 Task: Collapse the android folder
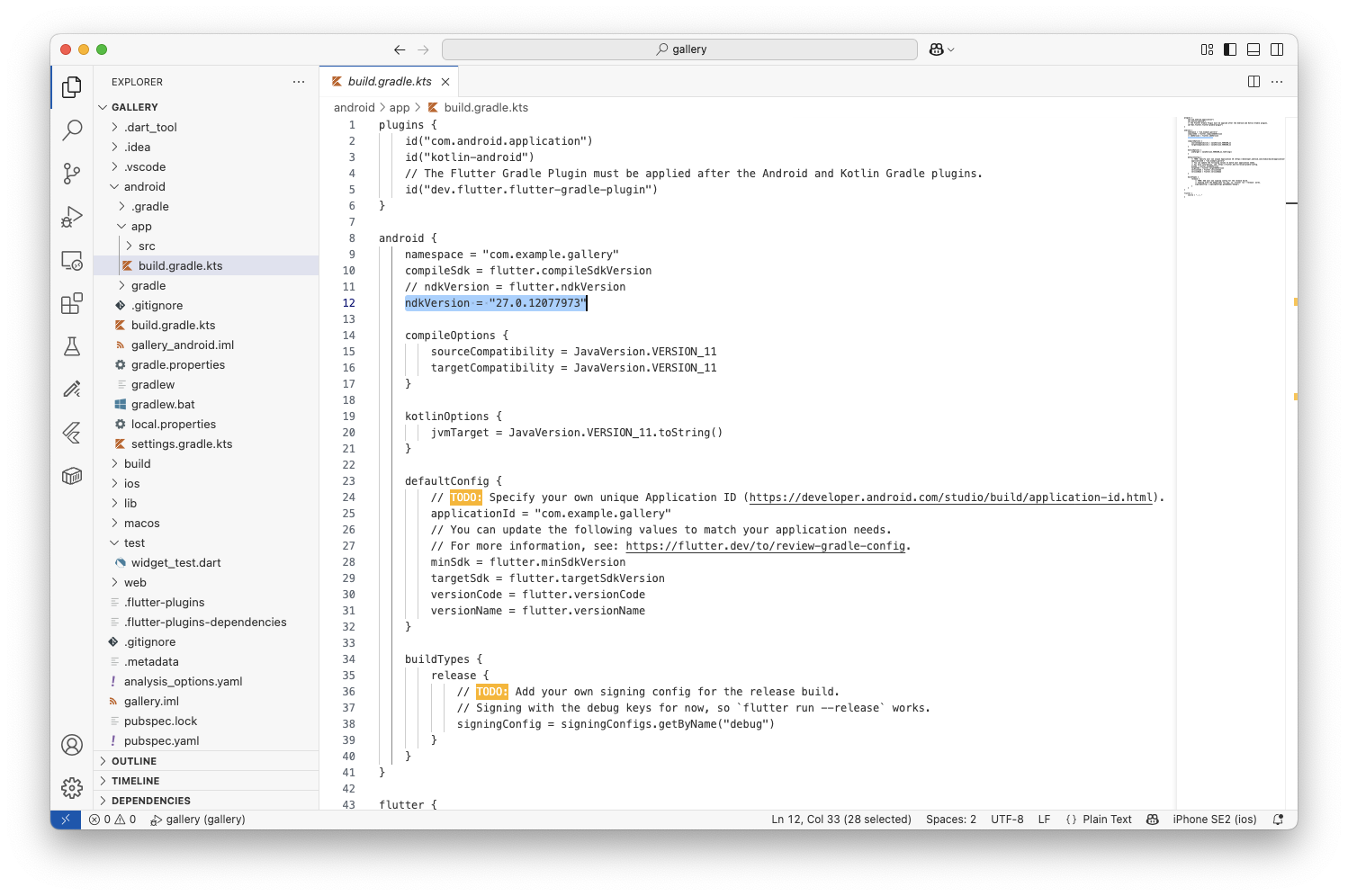tap(206, 186)
